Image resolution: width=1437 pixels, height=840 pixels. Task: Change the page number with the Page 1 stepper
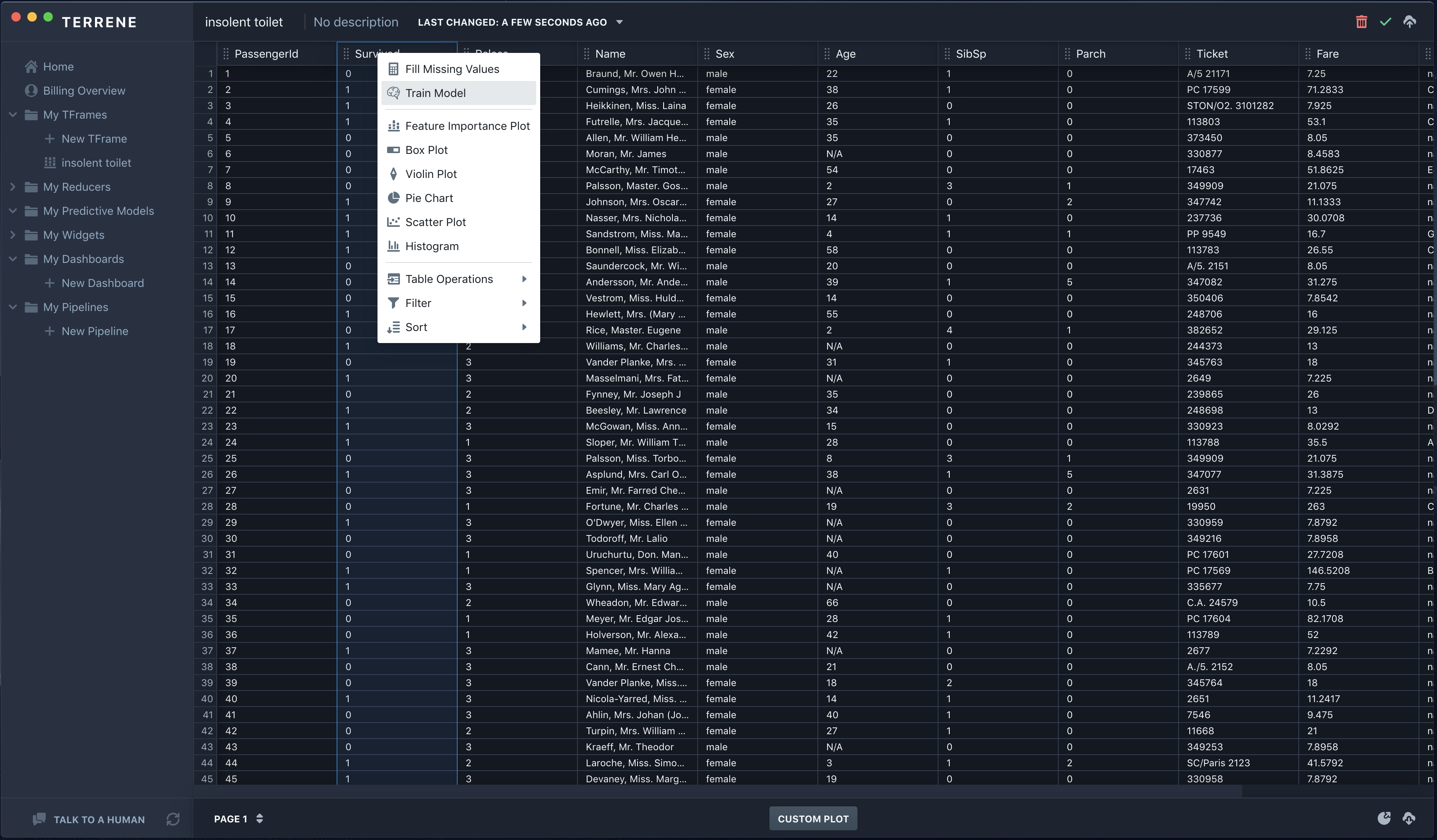[x=259, y=818]
